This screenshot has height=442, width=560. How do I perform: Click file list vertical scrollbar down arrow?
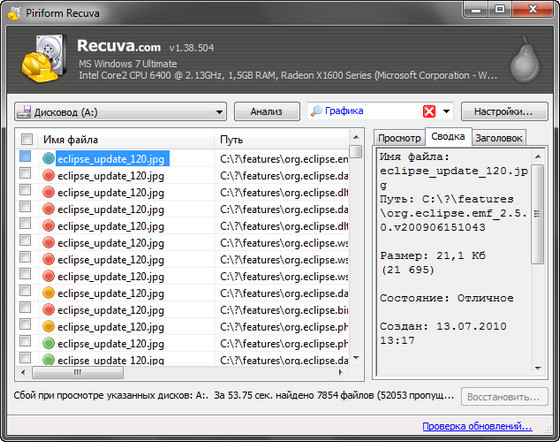click(x=356, y=358)
